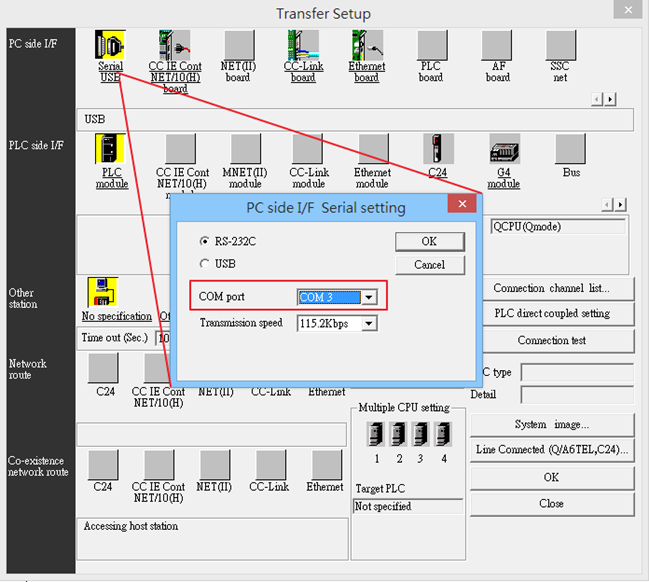The image size is (649, 582).
Task: Open the Transmission speed dropdown
Action: click(369, 323)
